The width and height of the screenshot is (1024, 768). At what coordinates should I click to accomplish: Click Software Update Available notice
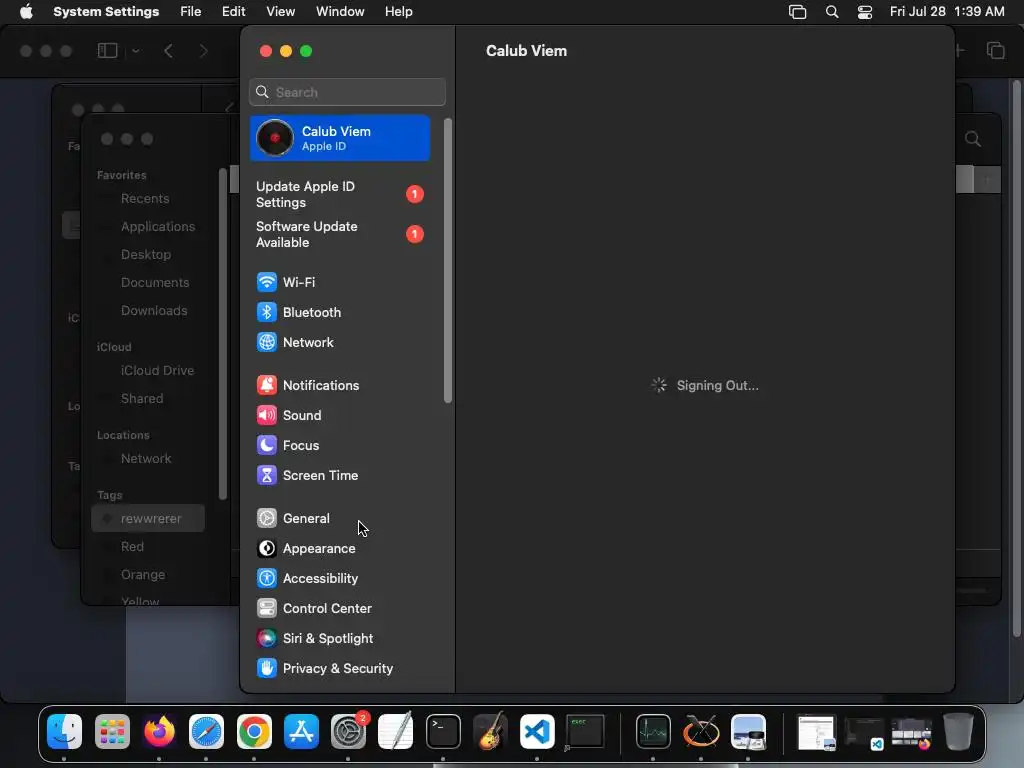pos(340,234)
